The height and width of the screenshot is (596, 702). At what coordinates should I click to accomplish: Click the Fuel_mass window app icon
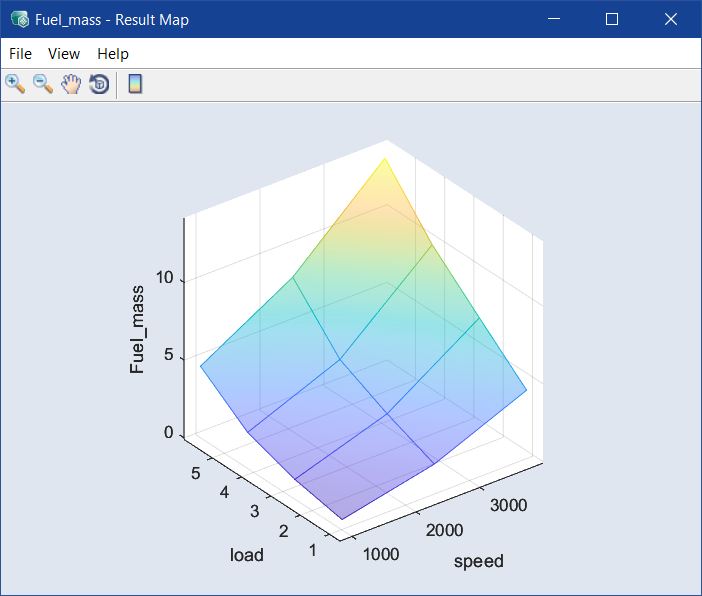(x=19, y=19)
